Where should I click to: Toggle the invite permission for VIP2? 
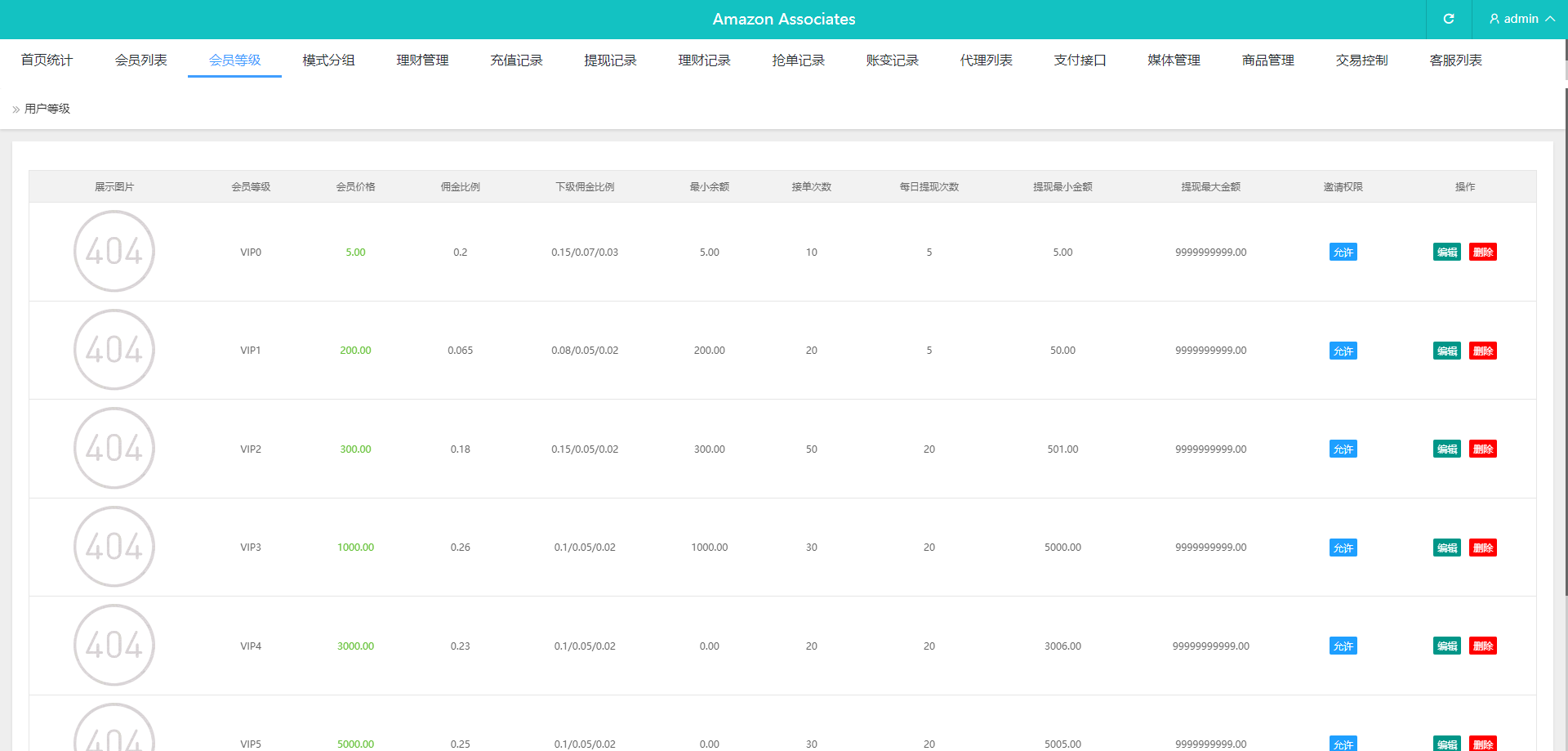coord(1343,449)
